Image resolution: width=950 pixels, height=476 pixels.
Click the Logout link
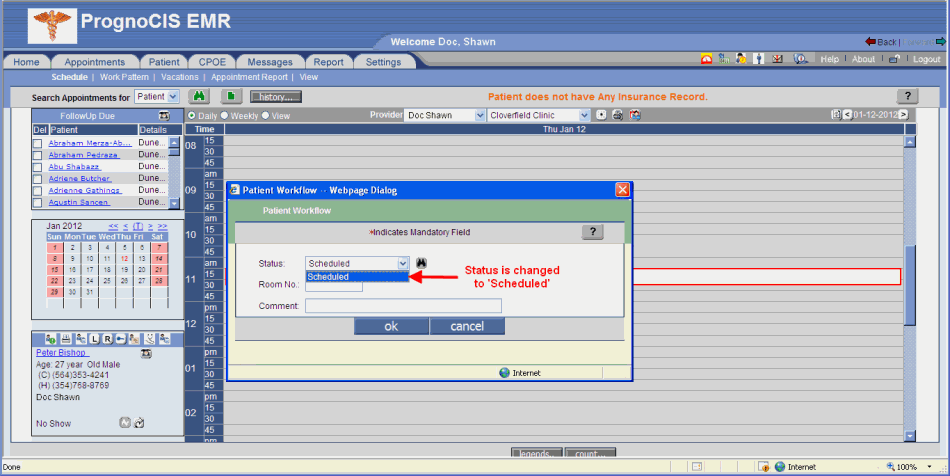tap(927, 59)
